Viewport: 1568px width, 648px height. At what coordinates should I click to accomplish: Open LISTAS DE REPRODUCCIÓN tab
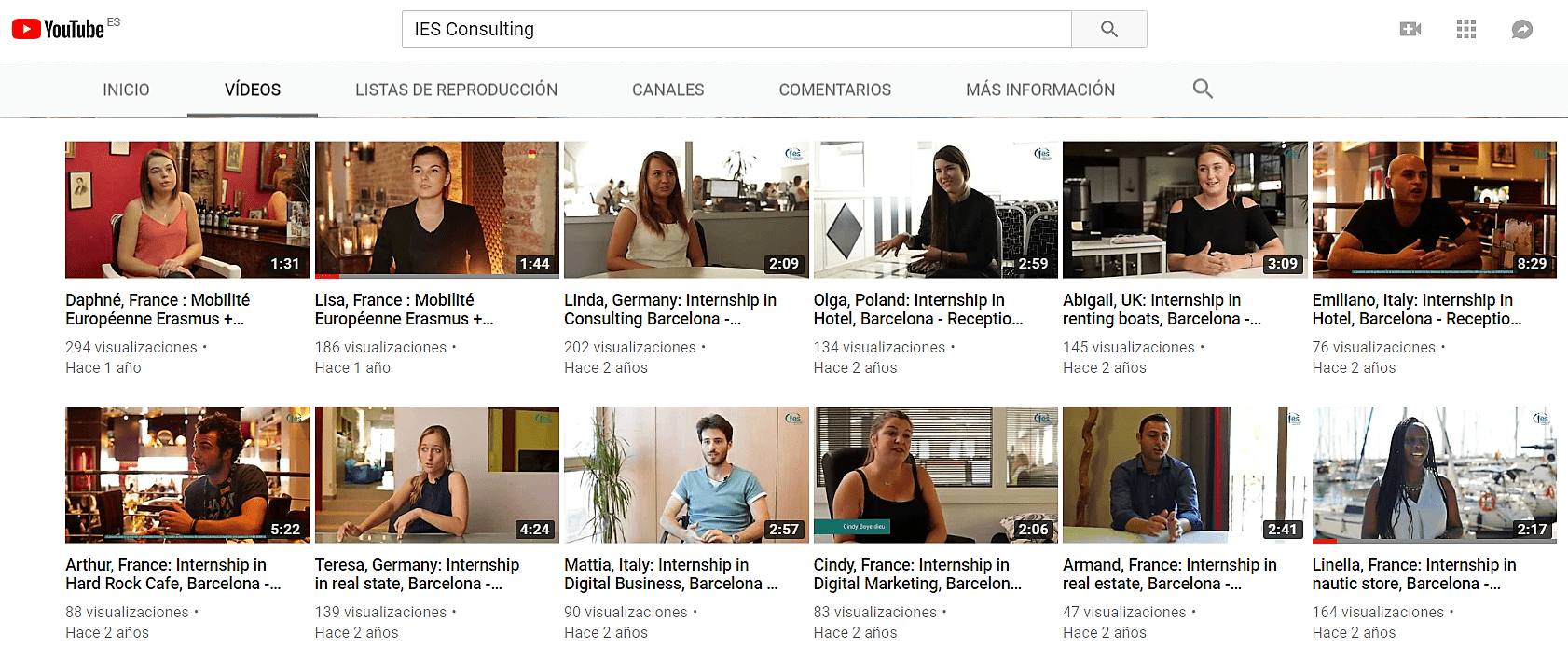[x=456, y=90]
